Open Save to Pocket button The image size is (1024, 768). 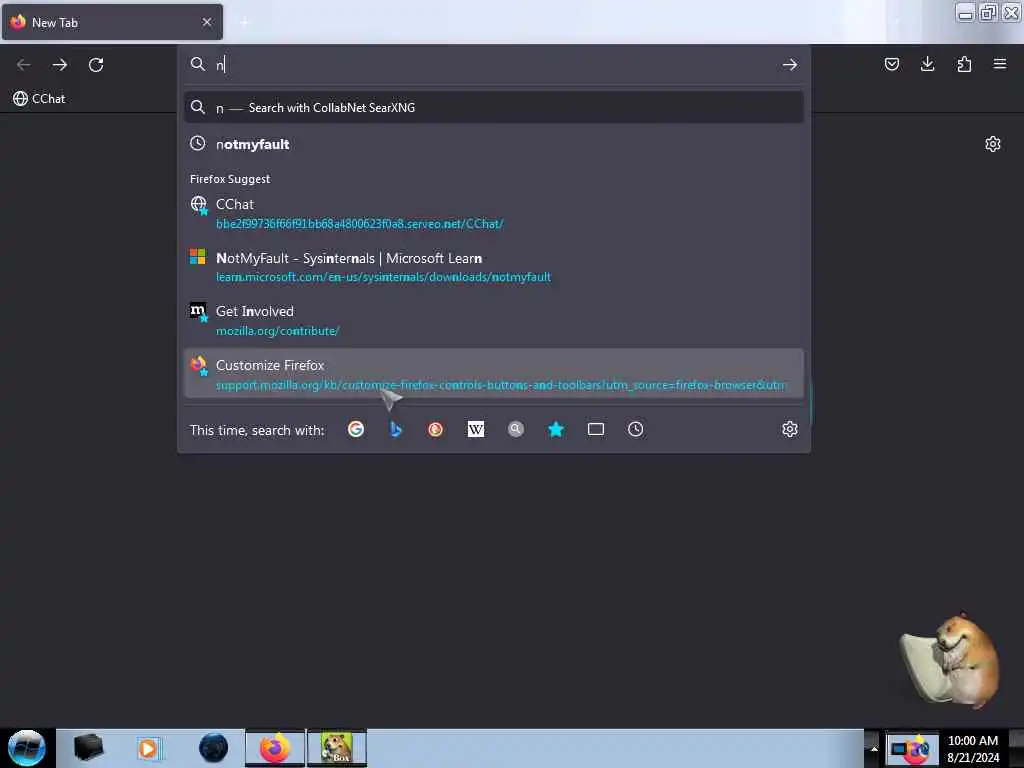coord(891,64)
